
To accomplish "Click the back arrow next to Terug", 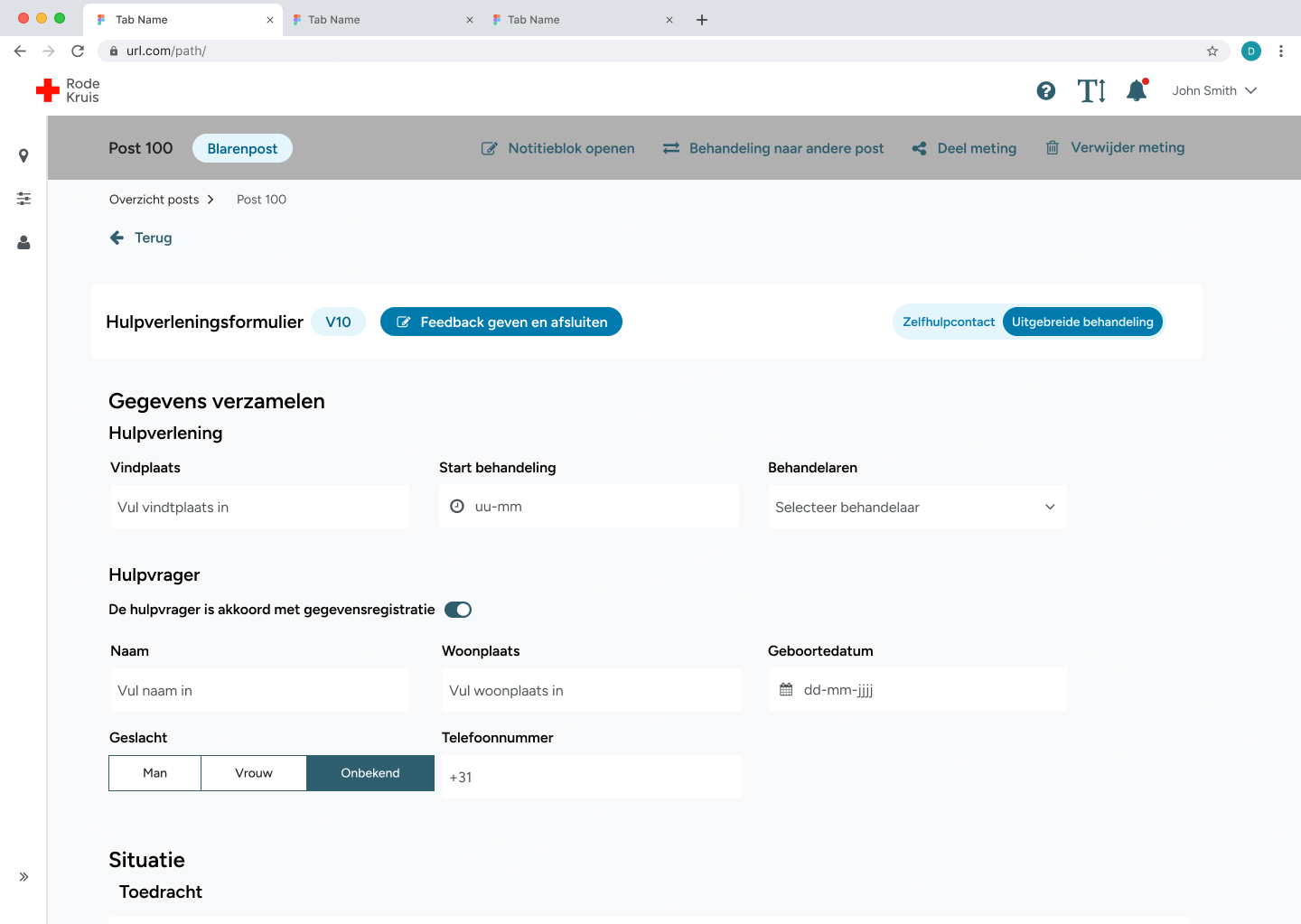I will [117, 238].
